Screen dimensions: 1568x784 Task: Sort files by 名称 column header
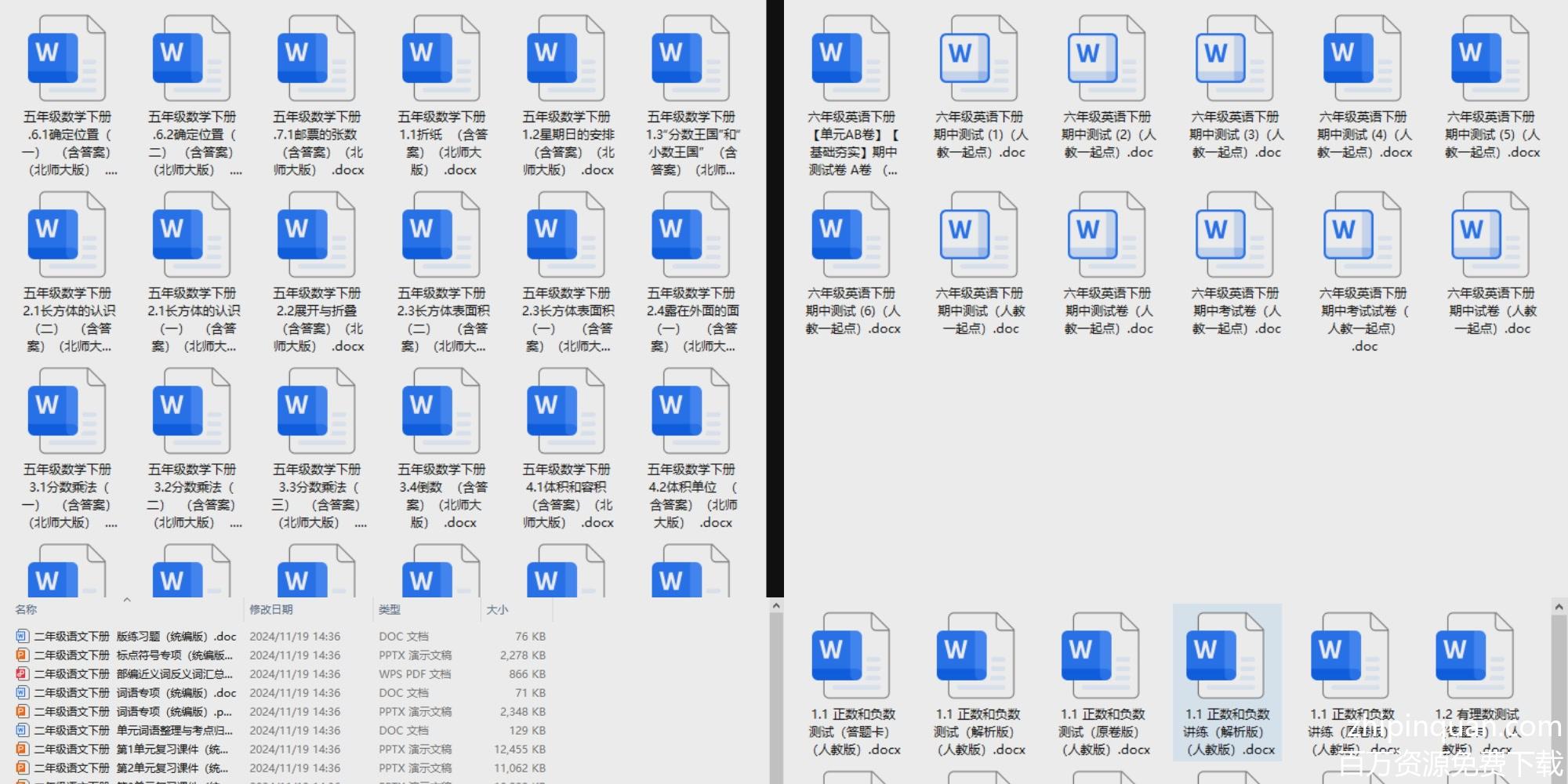(x=26, y=610)
